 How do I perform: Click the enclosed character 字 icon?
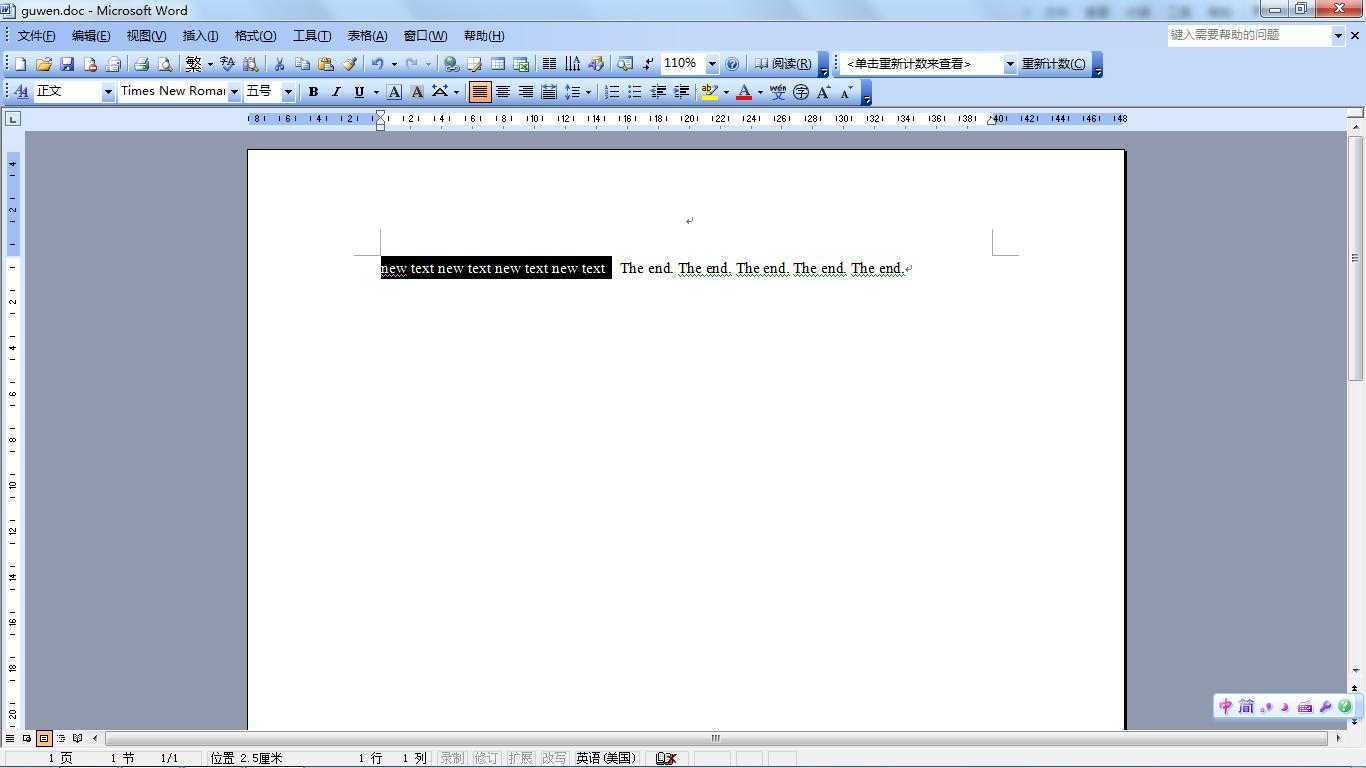click(801, 92)
